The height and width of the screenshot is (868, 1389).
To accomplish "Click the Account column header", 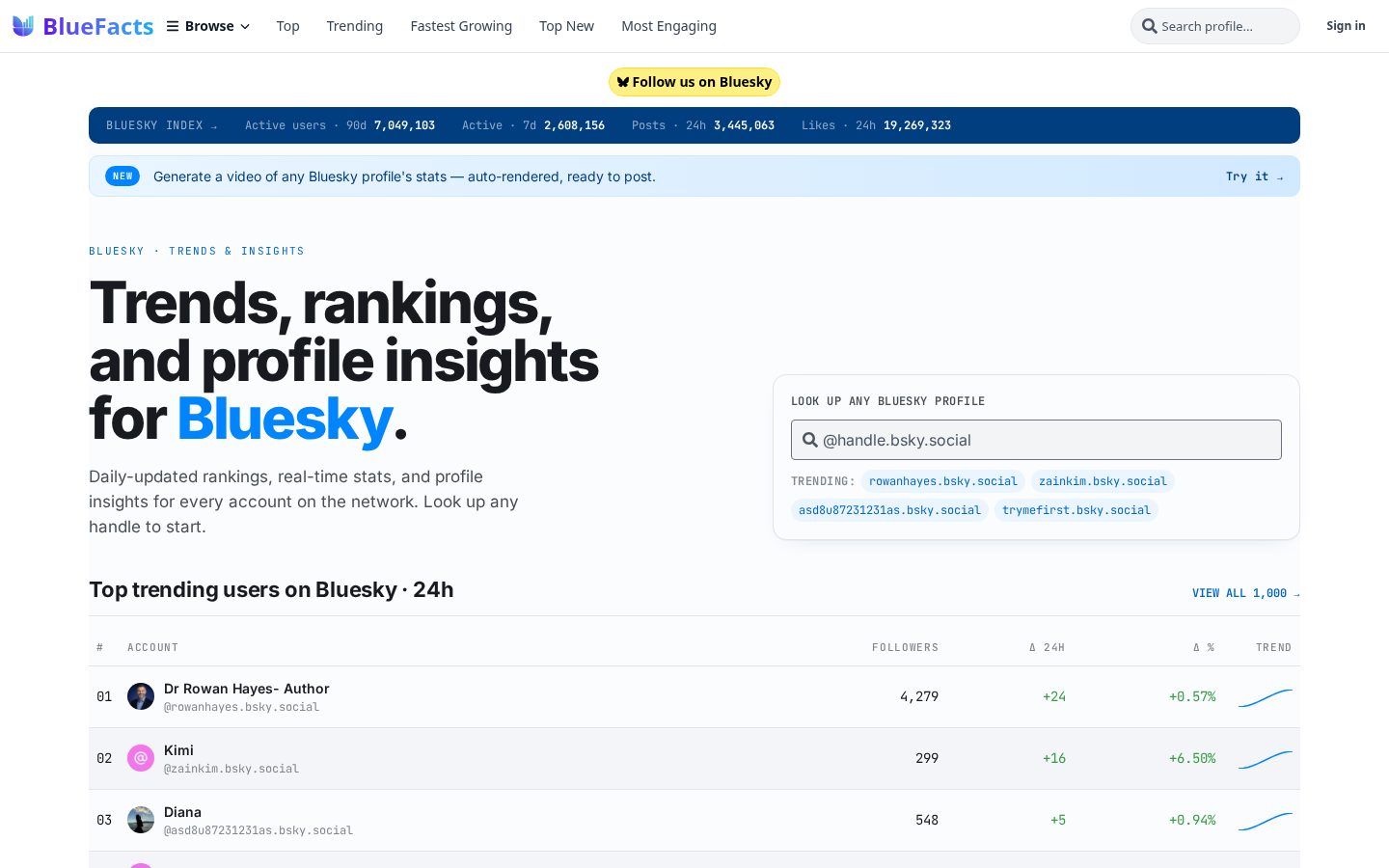I will coord(152,647).
